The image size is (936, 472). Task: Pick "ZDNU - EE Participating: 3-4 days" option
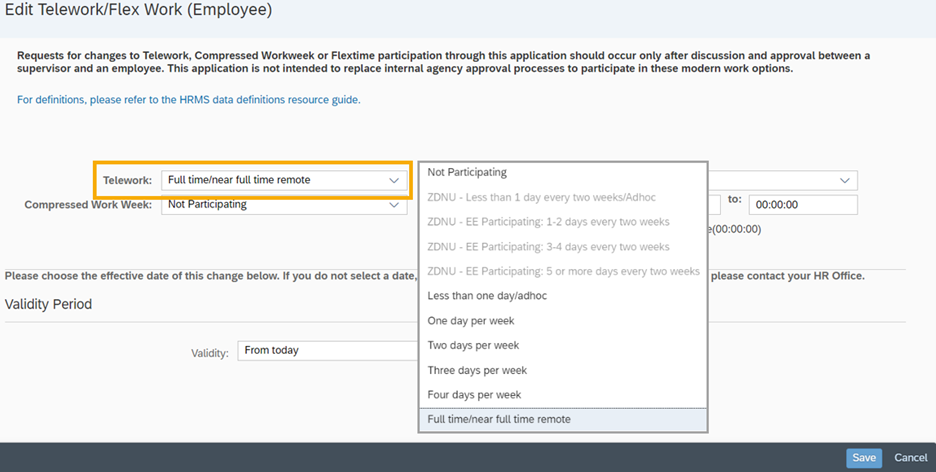(548, 247)
